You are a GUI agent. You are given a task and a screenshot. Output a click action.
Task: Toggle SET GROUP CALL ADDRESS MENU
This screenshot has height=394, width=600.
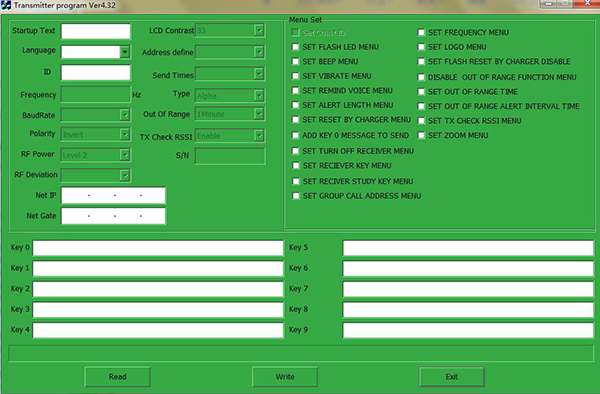click(296, 196)
